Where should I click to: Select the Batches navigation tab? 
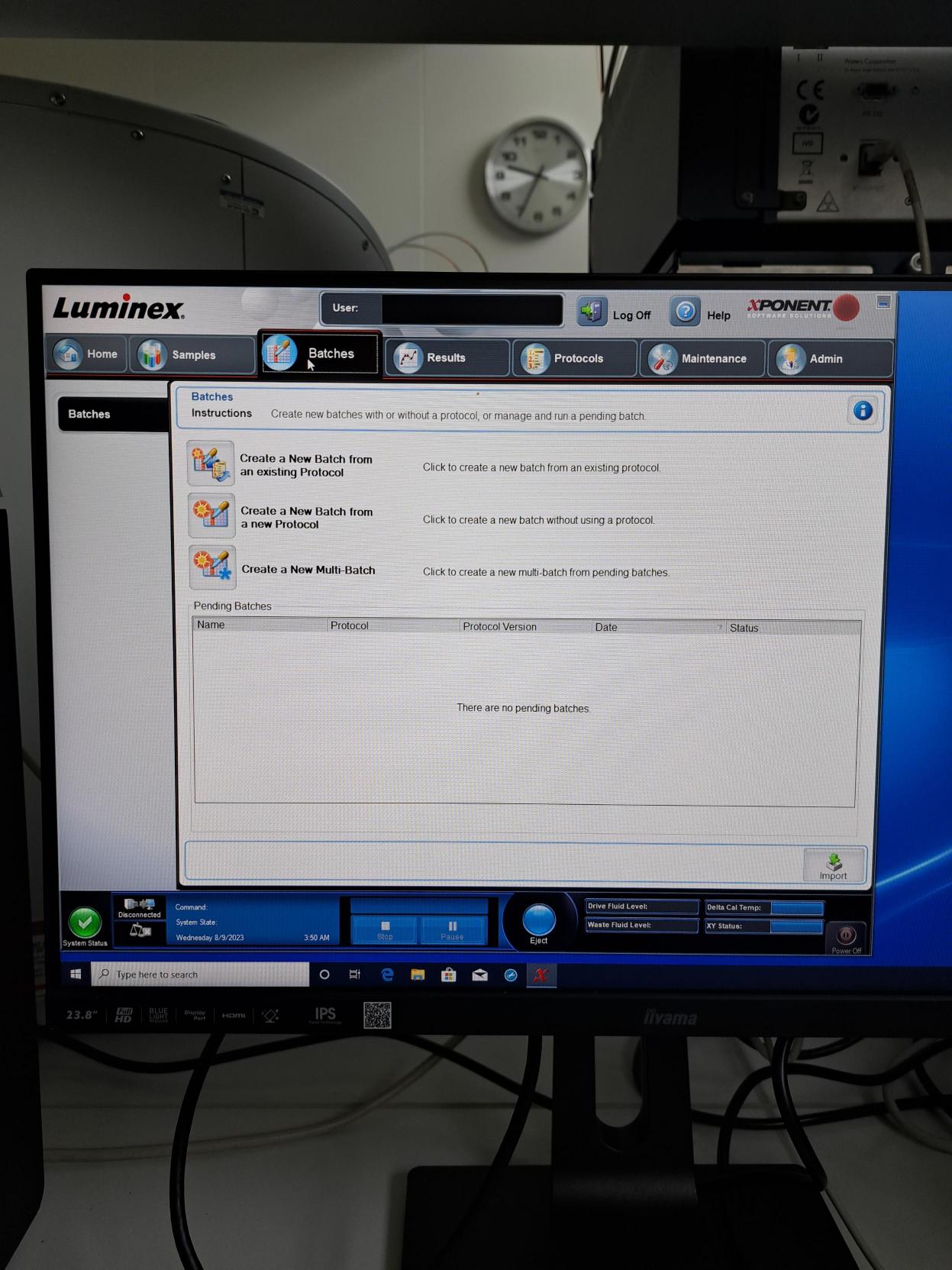(x=319, y=354)
